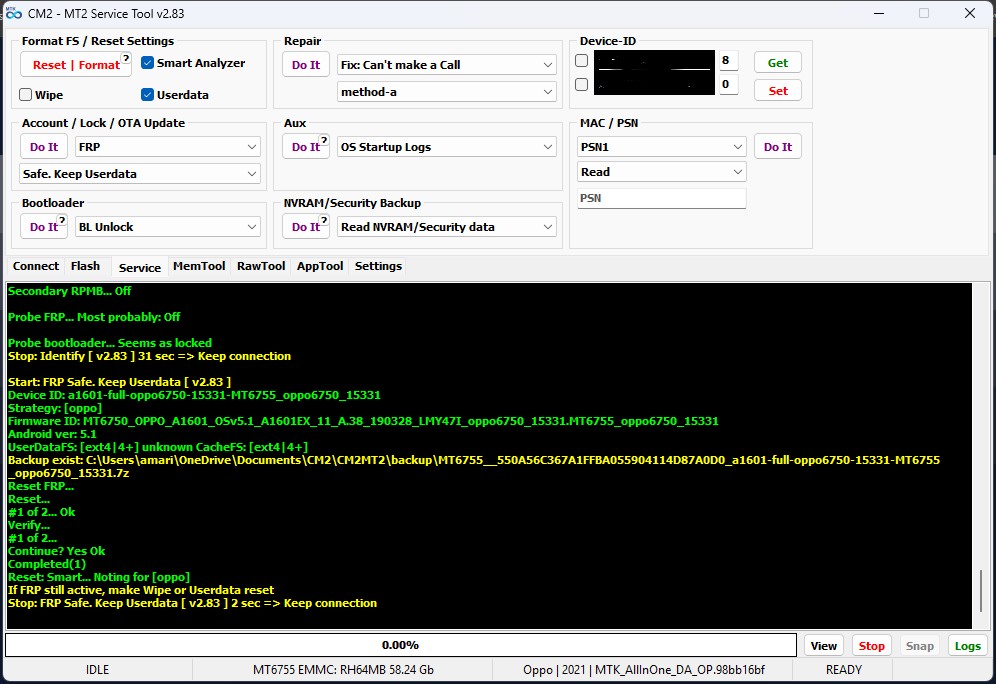The width and height of the screenshot is (996, 684).
Task: Open the MemTool tab
Action: click(198, 266)
